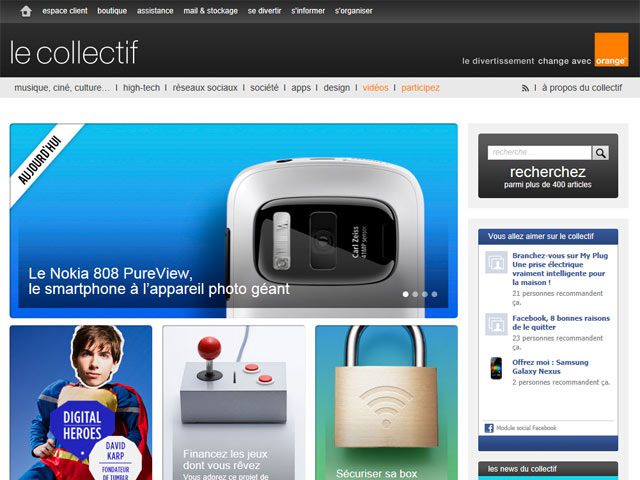The width and height of the screenshot is (640, 480).
Task: Open the espace client menu
Action: tap(65, 11)
